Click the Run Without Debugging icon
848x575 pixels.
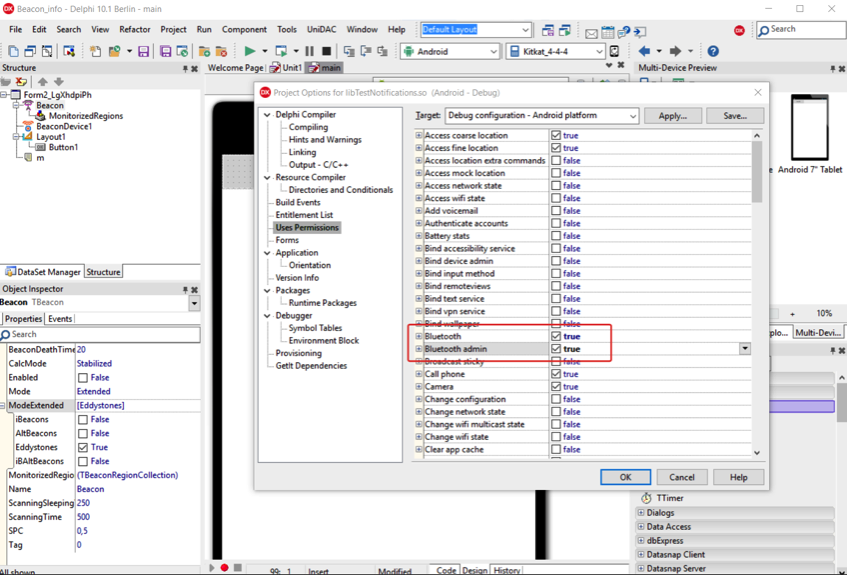click(x=281, y=51)
